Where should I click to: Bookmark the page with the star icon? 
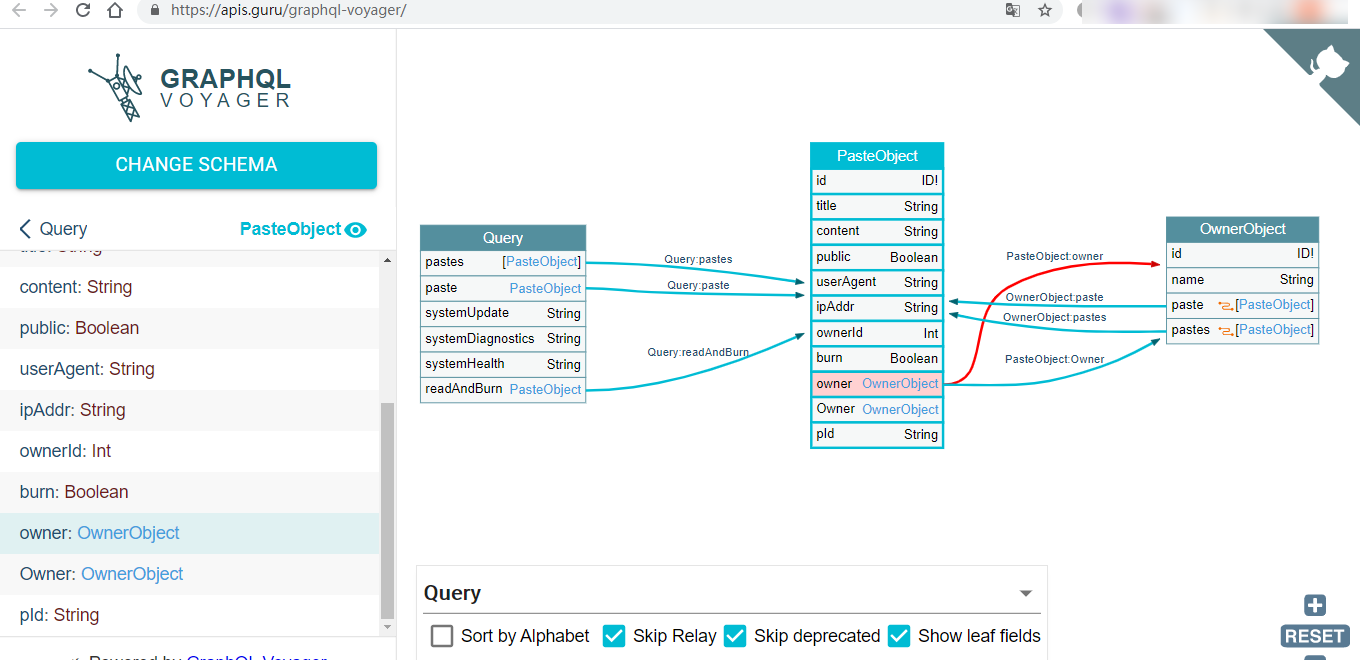point(1045,11)
